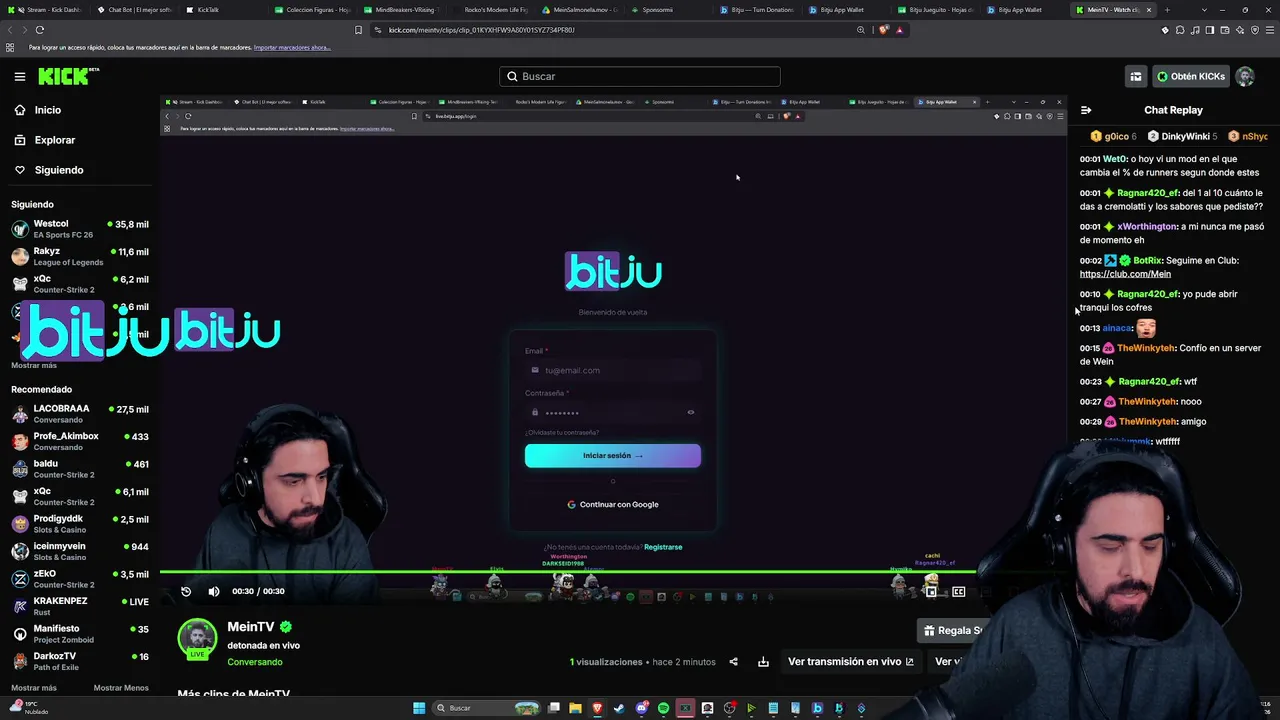Click Continuar con Google in the clip
This screenshot has height=720, width=1280.
tap(613, 504)
